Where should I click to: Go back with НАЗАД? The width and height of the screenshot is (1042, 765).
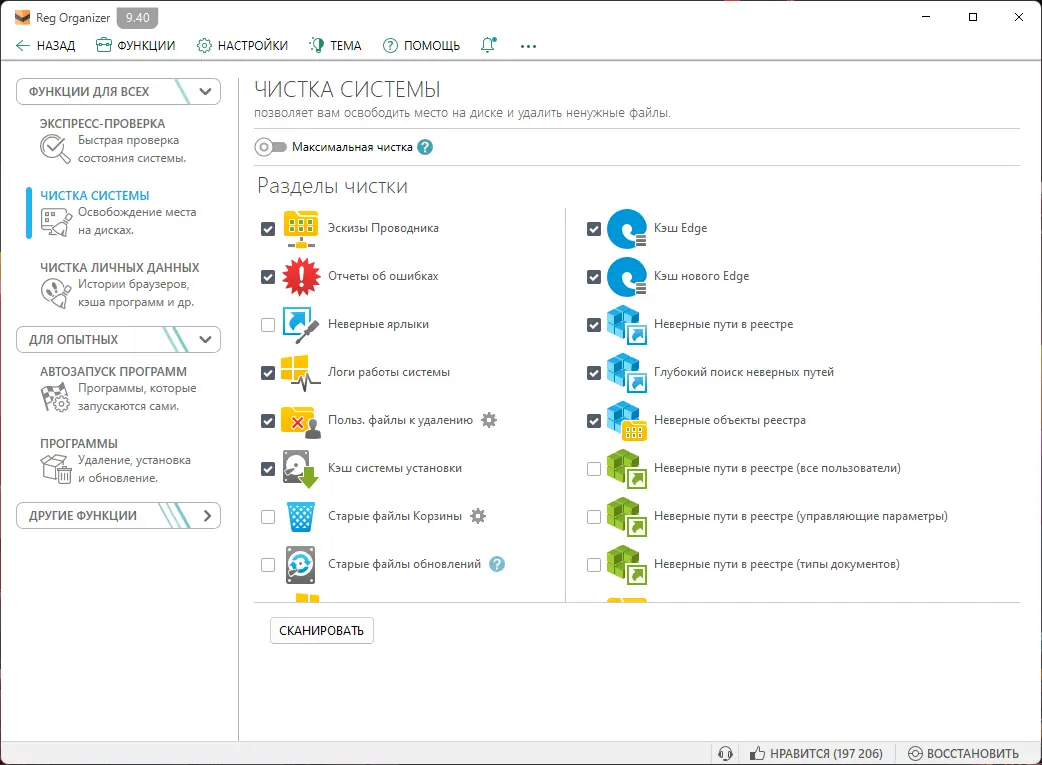click(45, 45)
